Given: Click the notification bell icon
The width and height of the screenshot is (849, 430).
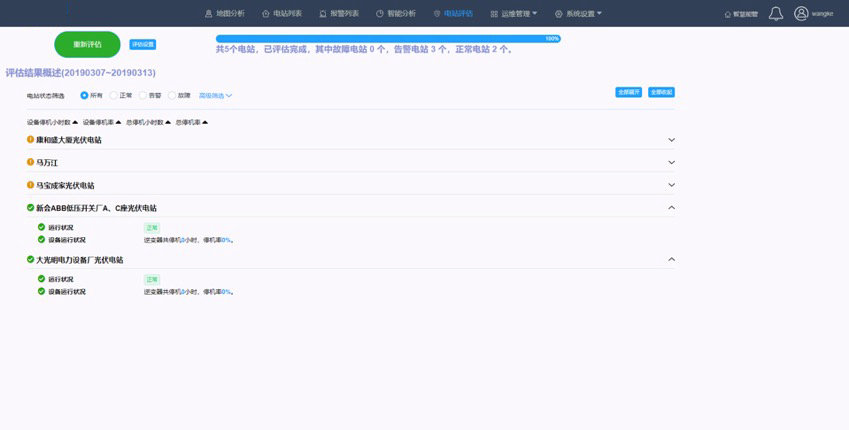Looking at the screenshot, I should 776,13.
